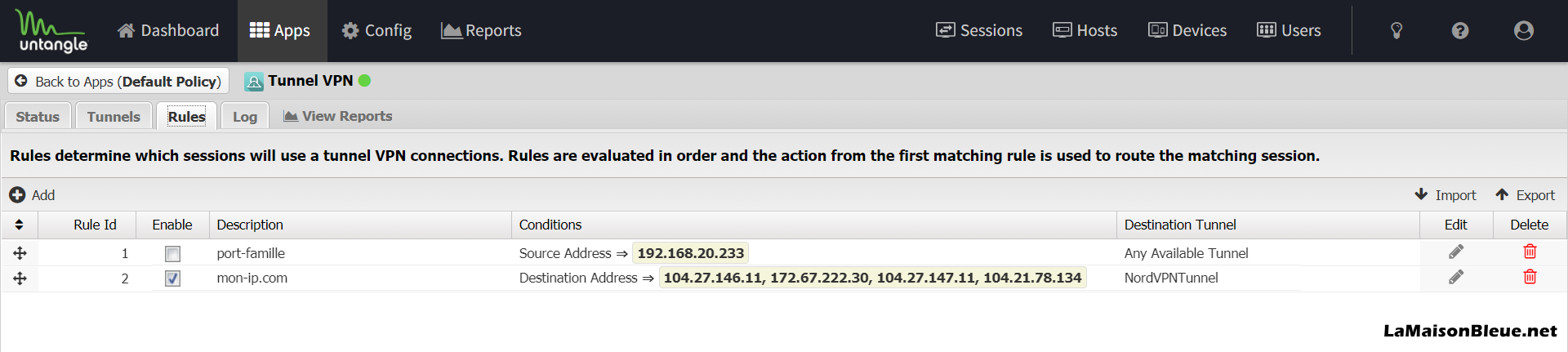Click the lightbulb suggestions icon in the top bar
The image size is (1568, 352).
click(x=1396, y=31)
